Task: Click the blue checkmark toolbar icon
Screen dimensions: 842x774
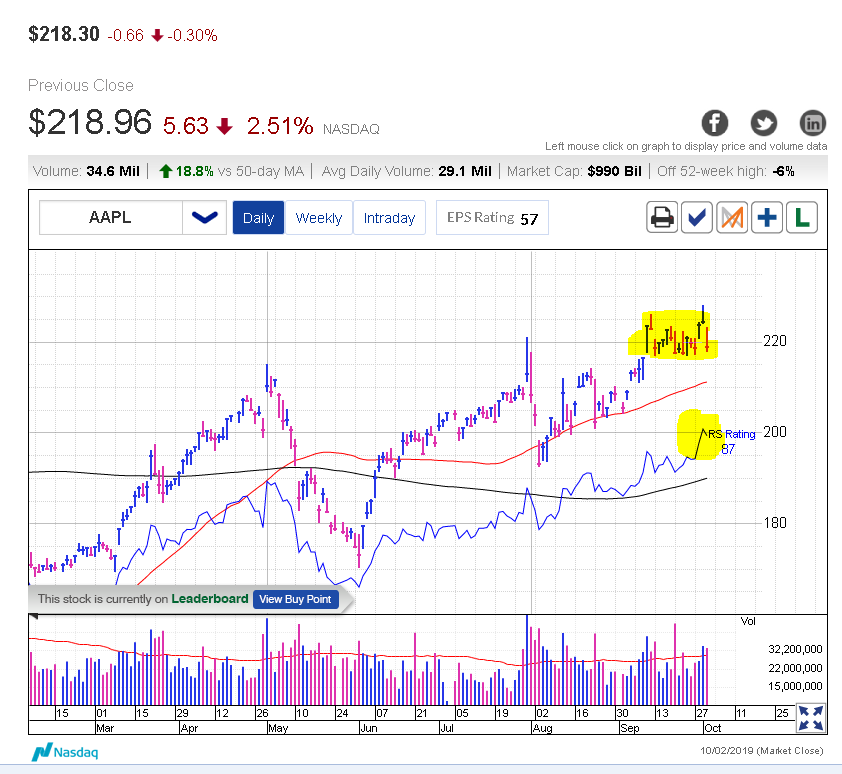Action: coord(697,217)
